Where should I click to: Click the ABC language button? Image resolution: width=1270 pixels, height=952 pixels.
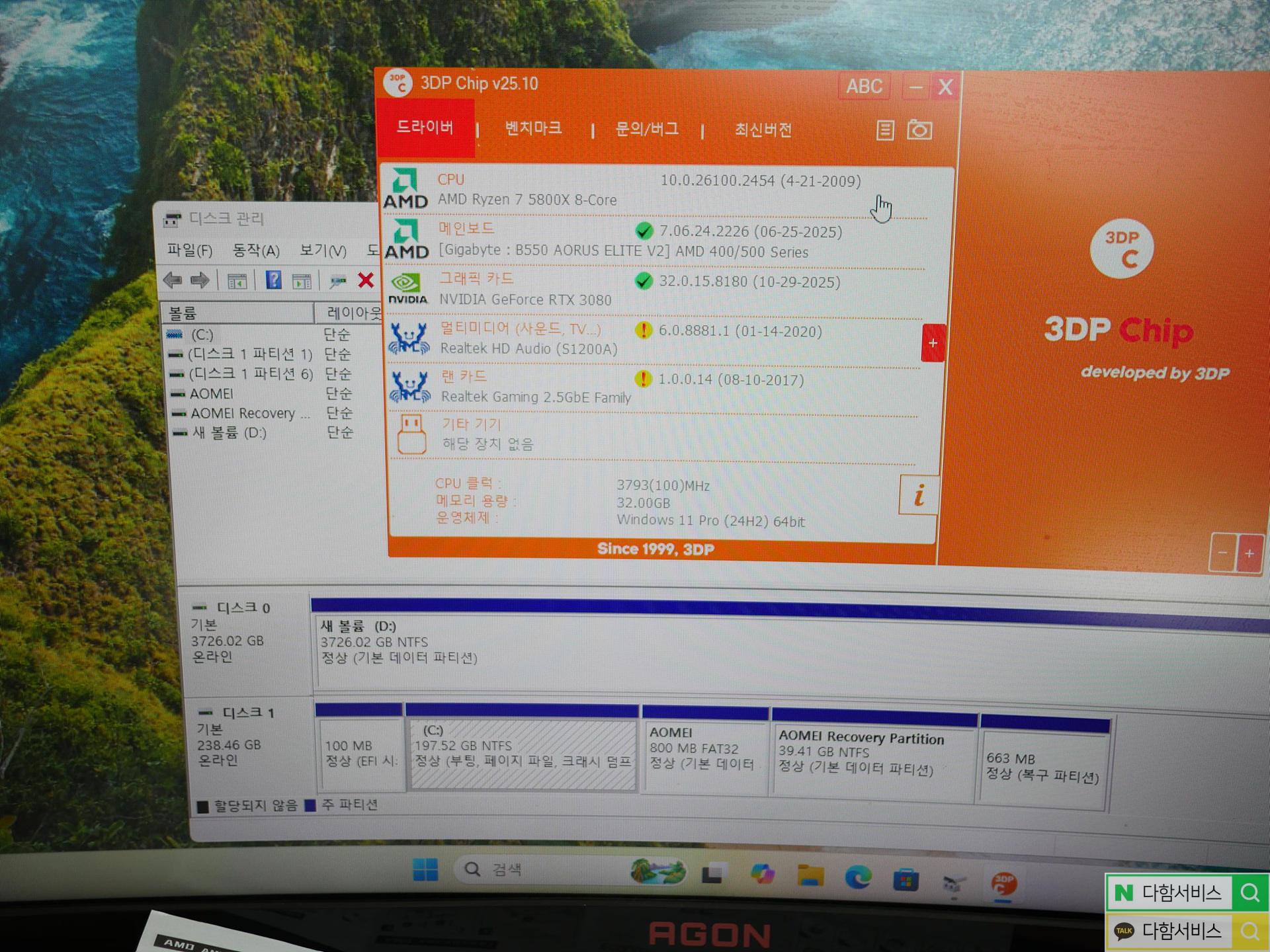tap(864, 87)
